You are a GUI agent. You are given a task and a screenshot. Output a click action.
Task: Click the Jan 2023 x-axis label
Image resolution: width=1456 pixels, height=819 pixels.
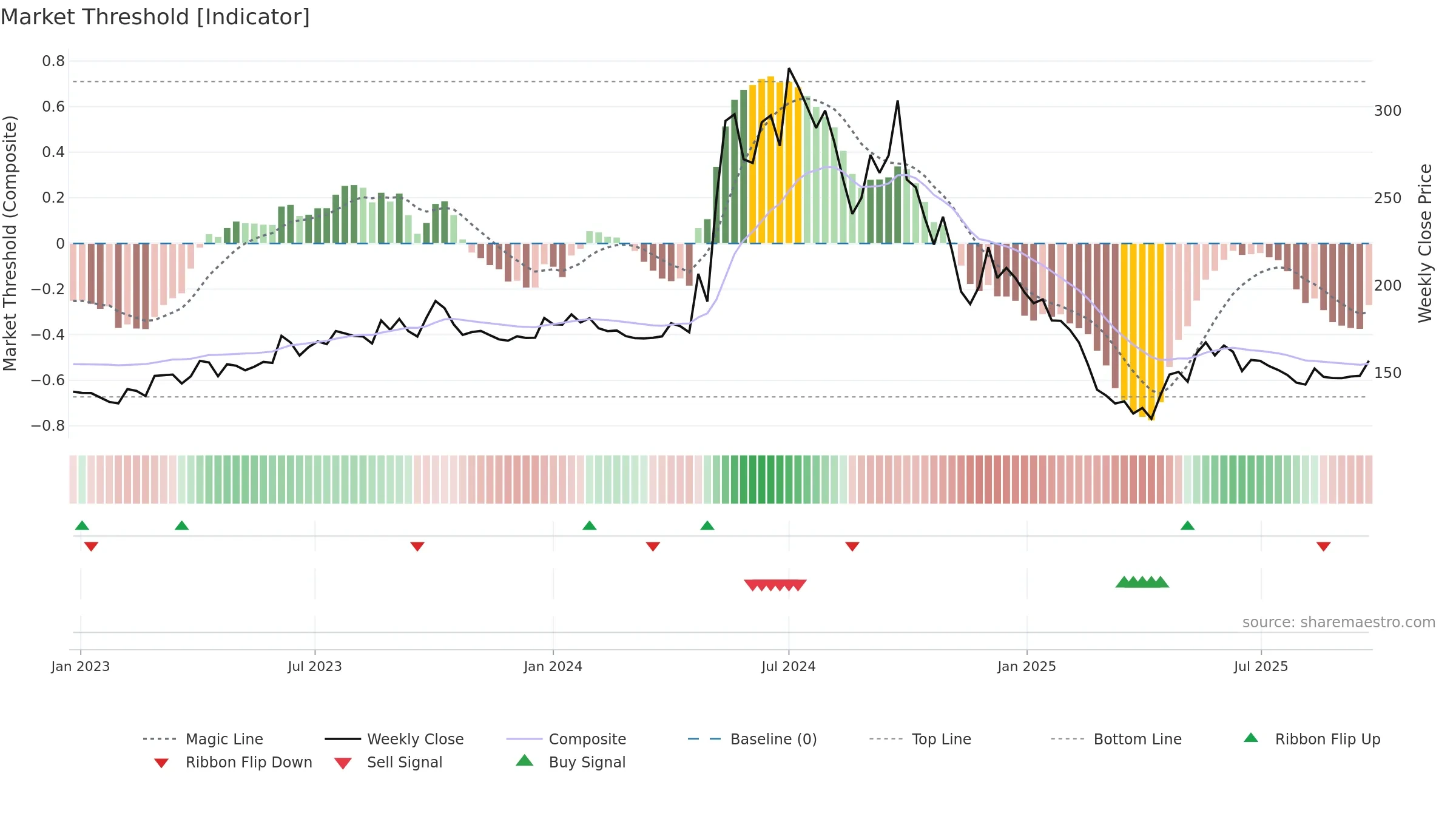click(x=81, y=666)
